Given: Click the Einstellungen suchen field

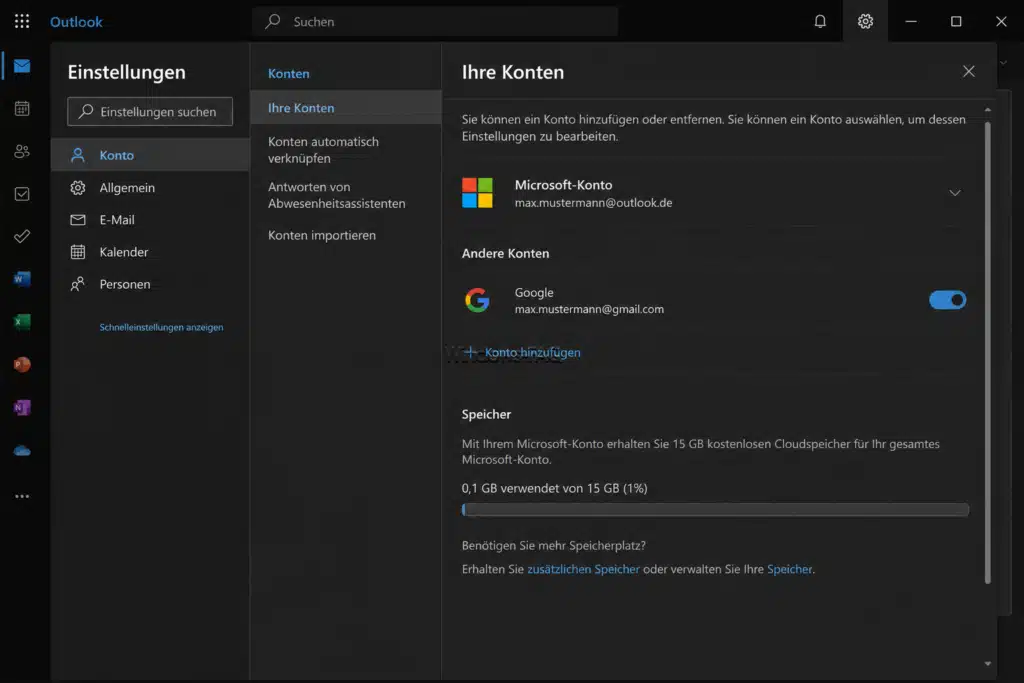Looking at the screenshot, I should tap(150, 112).
